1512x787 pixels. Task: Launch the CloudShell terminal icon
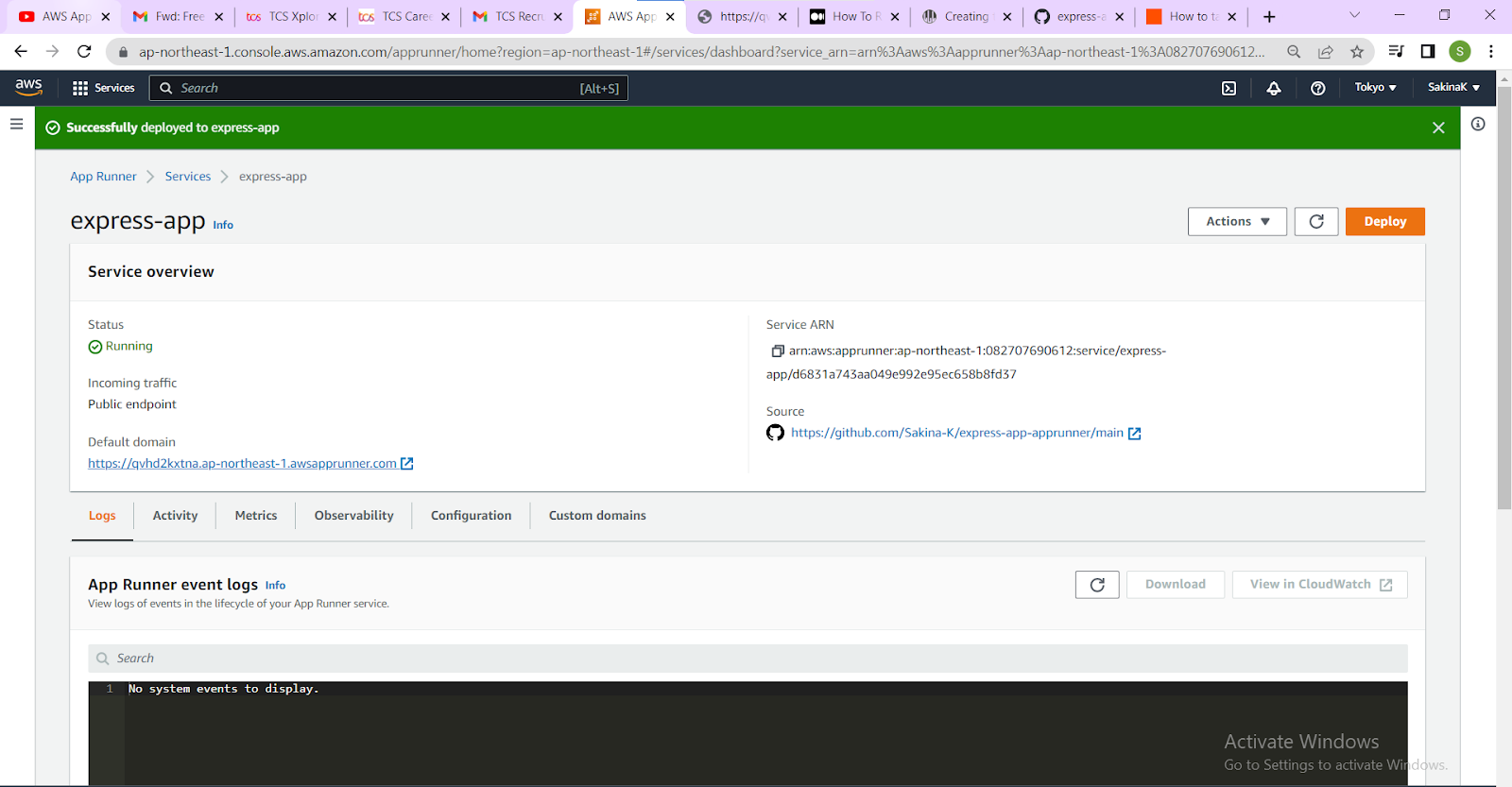tap(1228, 88)
